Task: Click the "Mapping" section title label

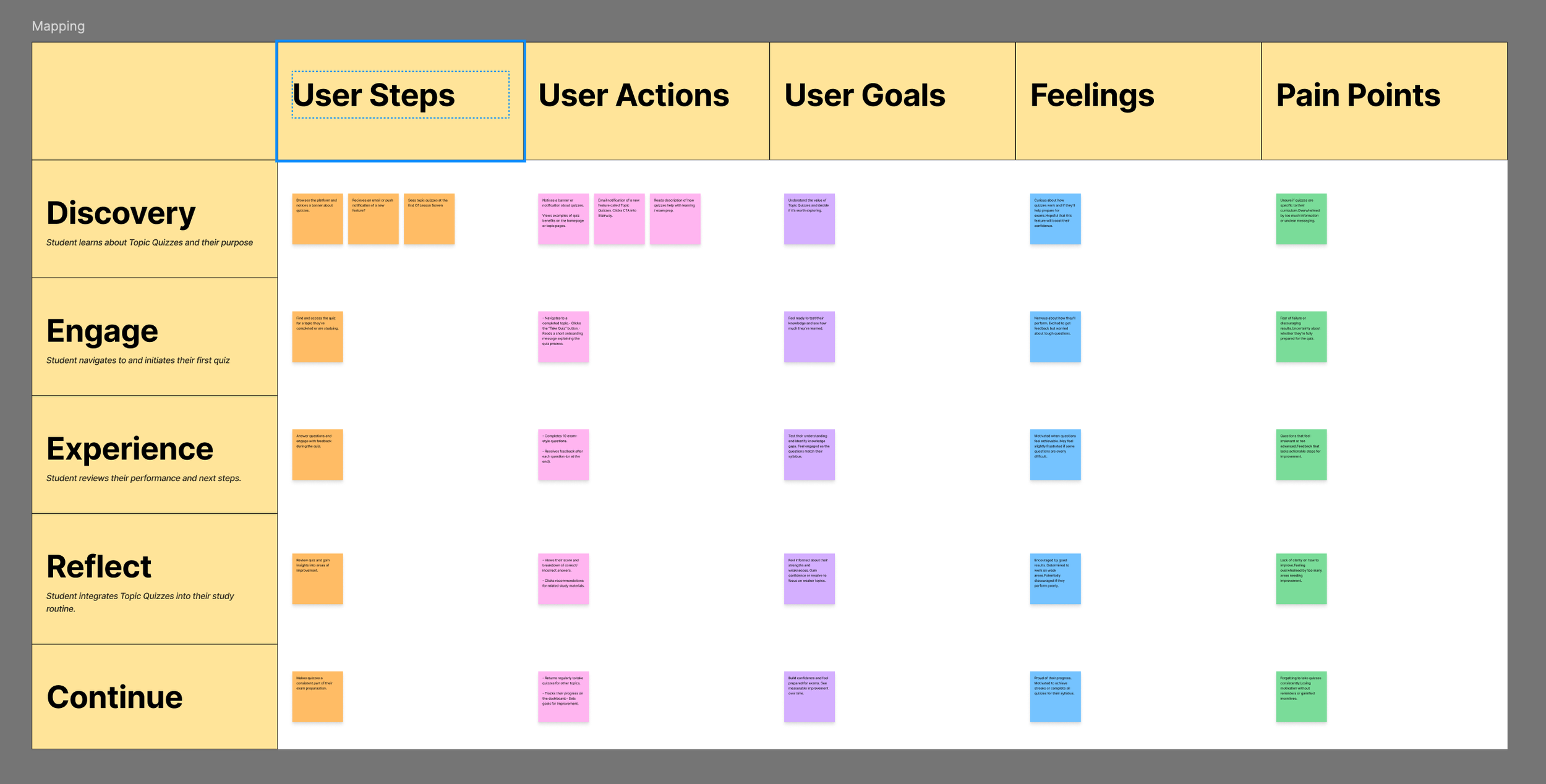Action: pos(58,26)
